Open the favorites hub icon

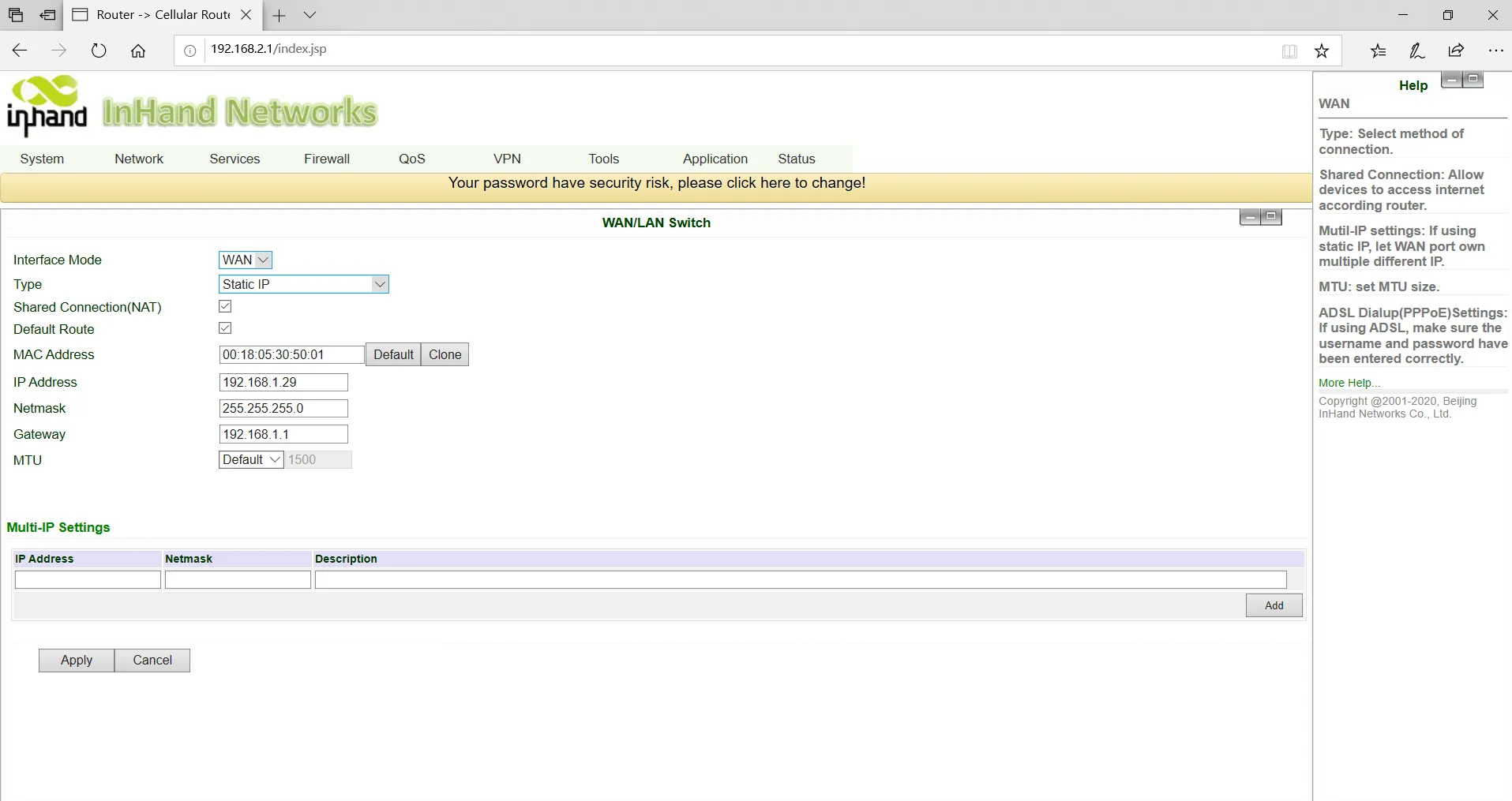(x=1379, y=51)
